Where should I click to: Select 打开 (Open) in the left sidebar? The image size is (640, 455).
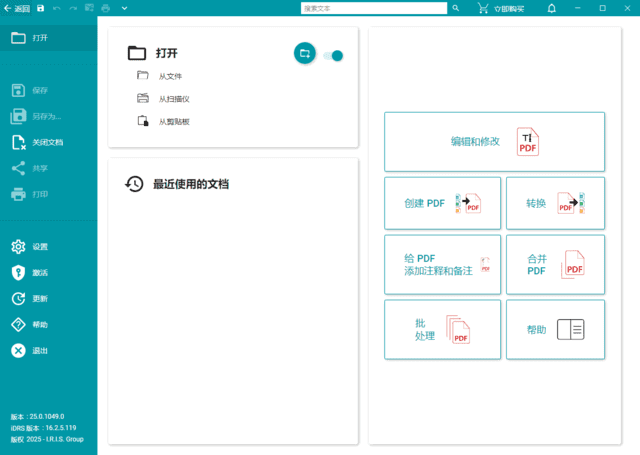40,38
